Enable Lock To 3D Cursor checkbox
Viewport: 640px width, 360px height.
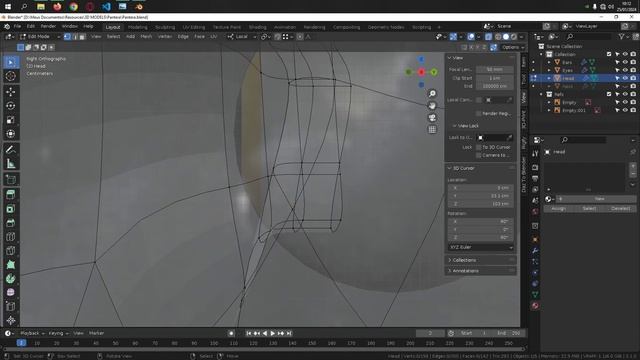479,147
